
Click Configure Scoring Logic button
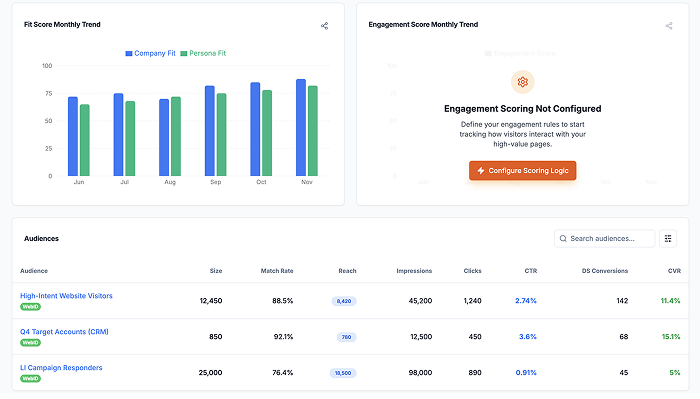[522, 170]
